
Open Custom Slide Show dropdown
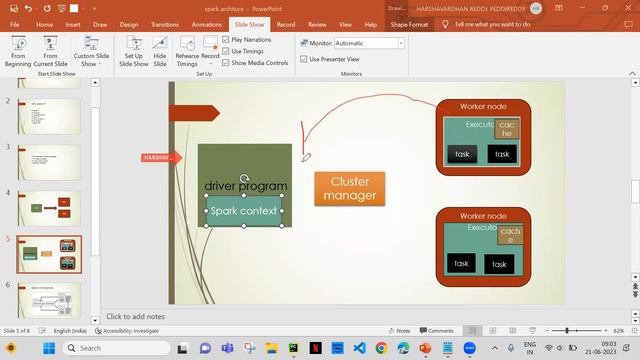tap(91, 51)
